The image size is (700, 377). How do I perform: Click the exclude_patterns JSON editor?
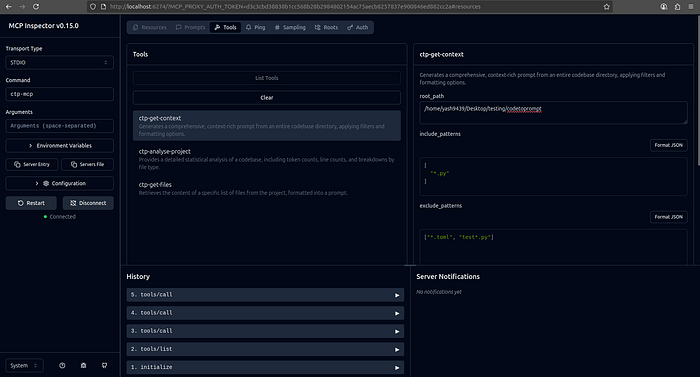tap(553, 247)
